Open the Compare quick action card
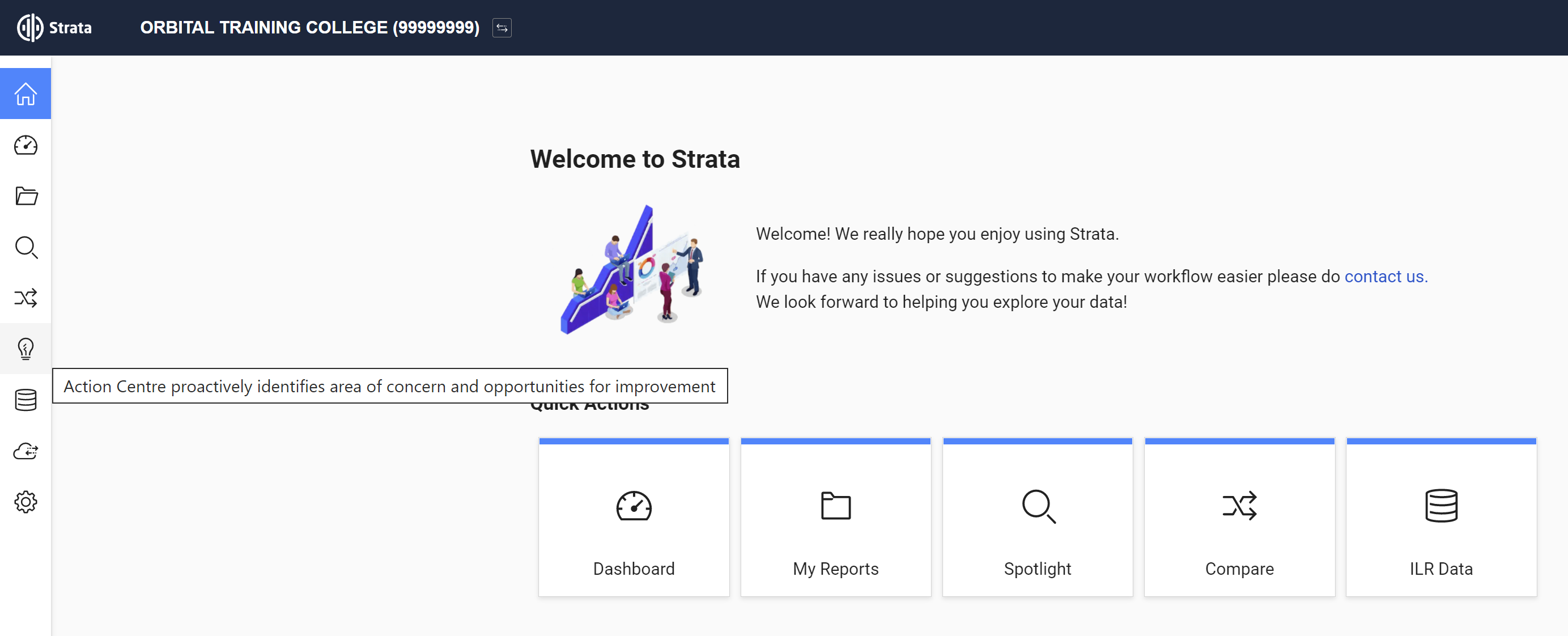This screenshot has height=636, width=1568. click(1239, 518)
